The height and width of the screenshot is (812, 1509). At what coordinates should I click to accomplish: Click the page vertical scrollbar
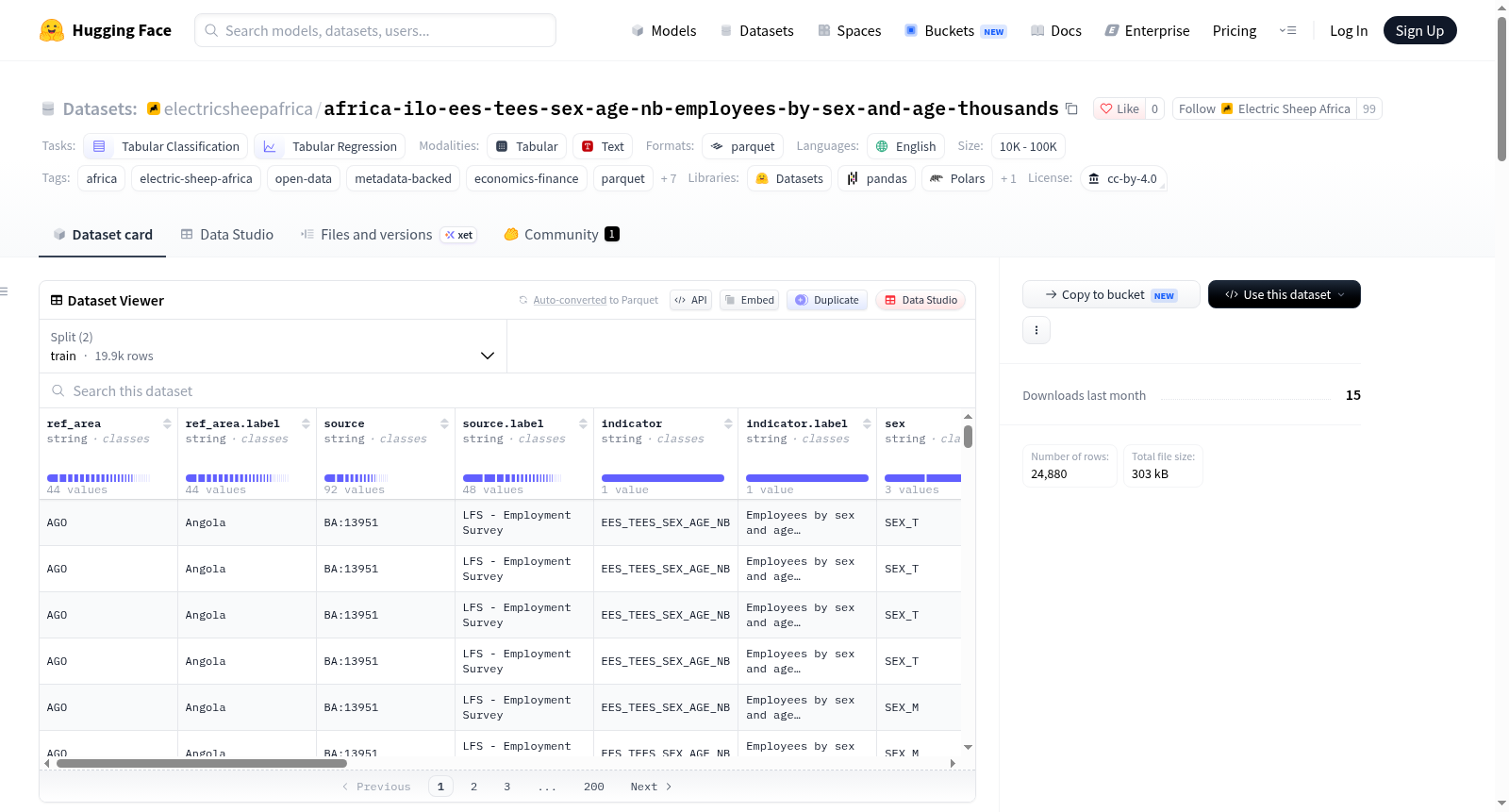point(1501,89)
